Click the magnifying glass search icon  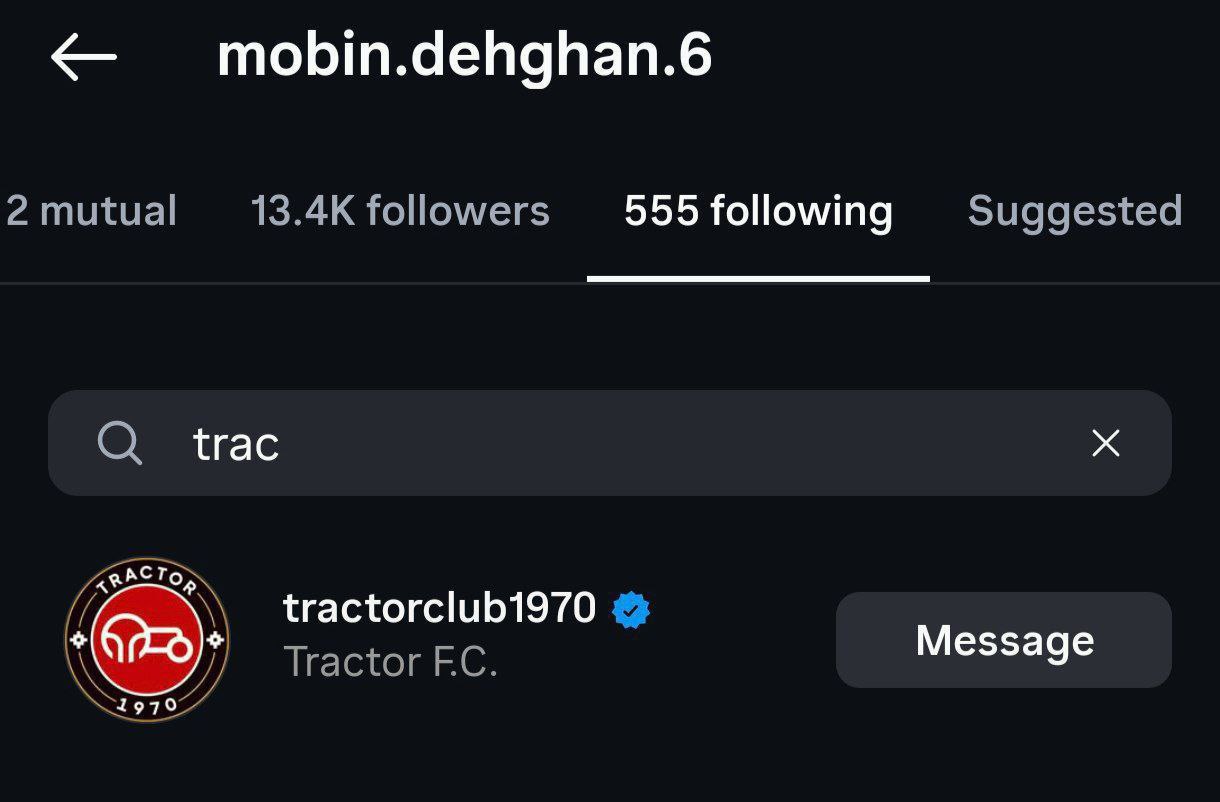[x=120, y=443]
